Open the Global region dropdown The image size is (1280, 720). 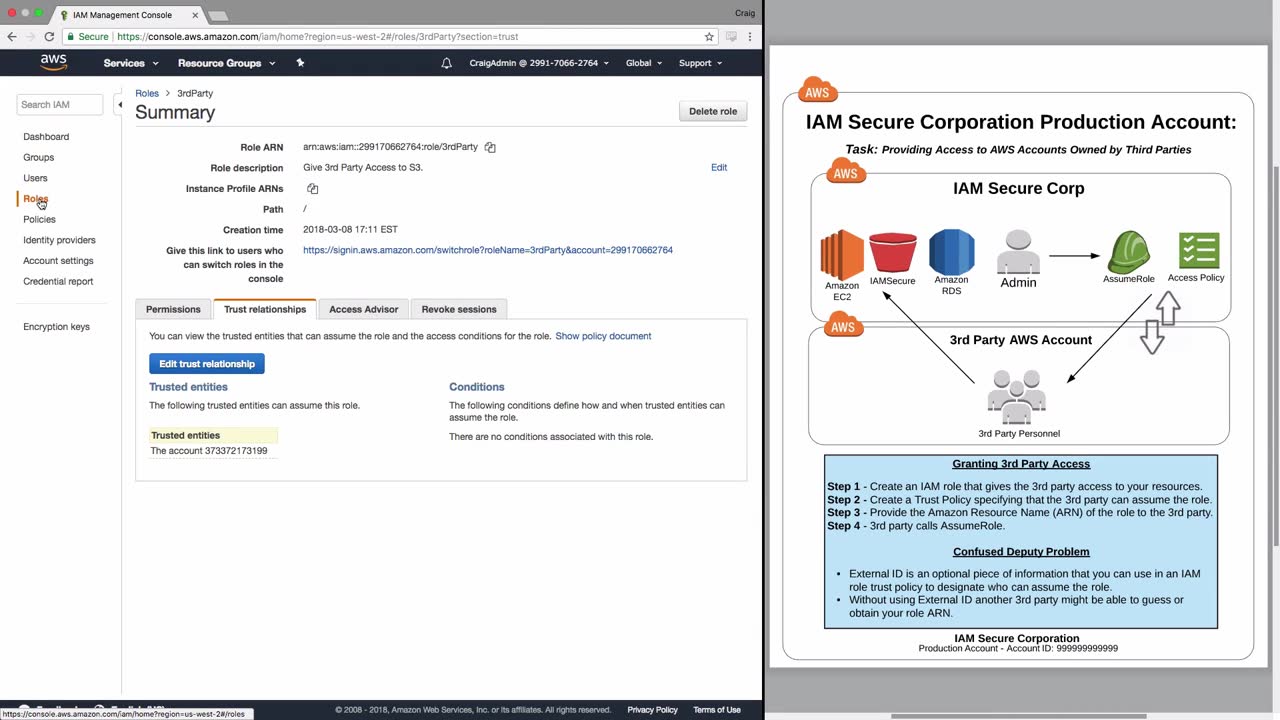644,63
